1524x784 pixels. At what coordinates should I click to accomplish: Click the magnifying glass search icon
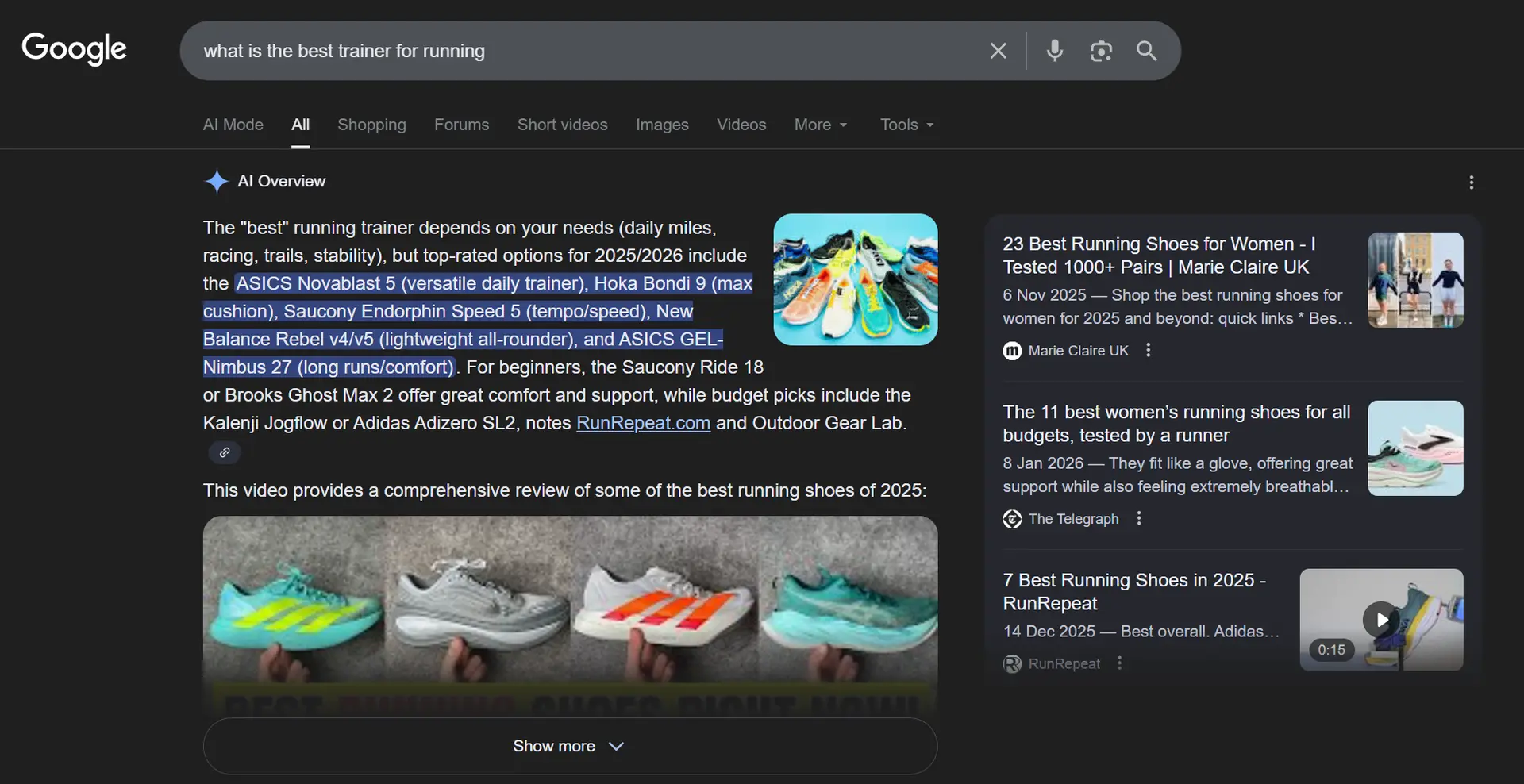point(1146,51)
